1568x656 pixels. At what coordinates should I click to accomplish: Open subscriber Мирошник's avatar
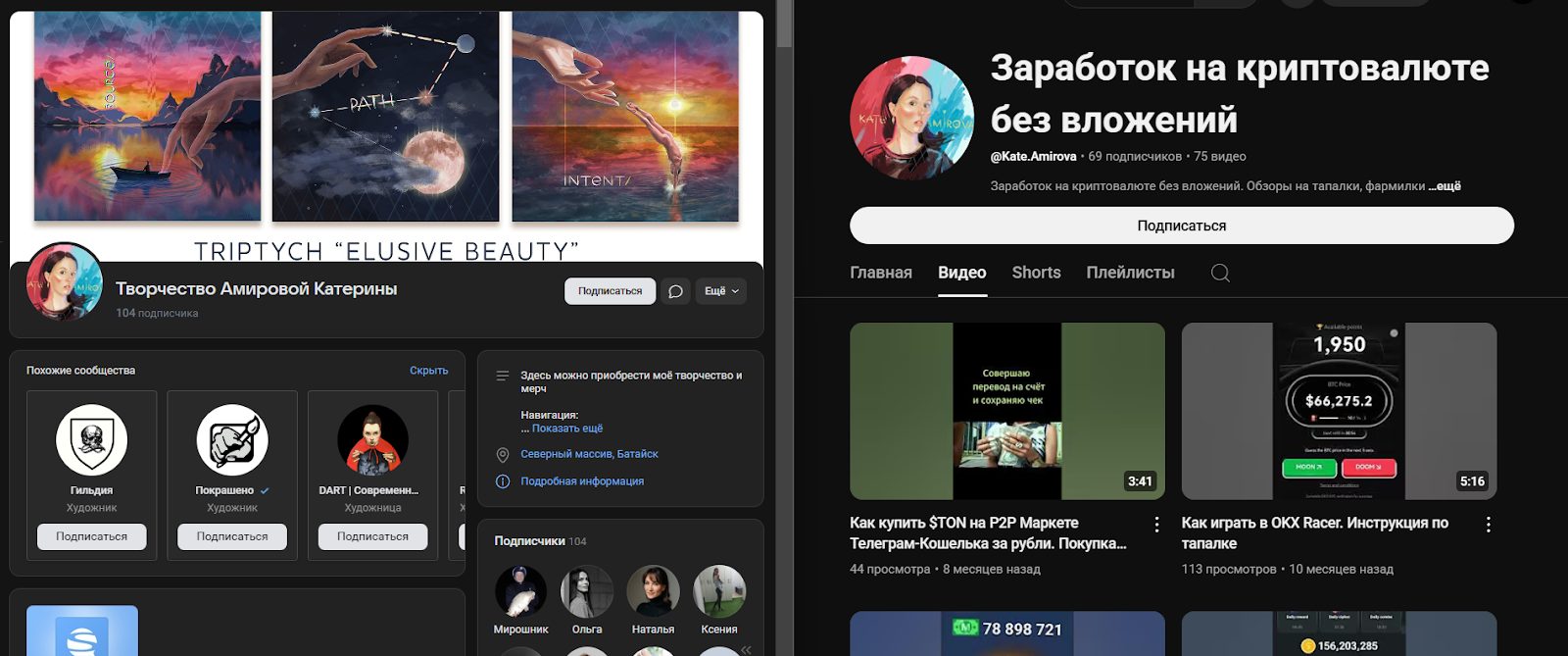click(520, 591)
